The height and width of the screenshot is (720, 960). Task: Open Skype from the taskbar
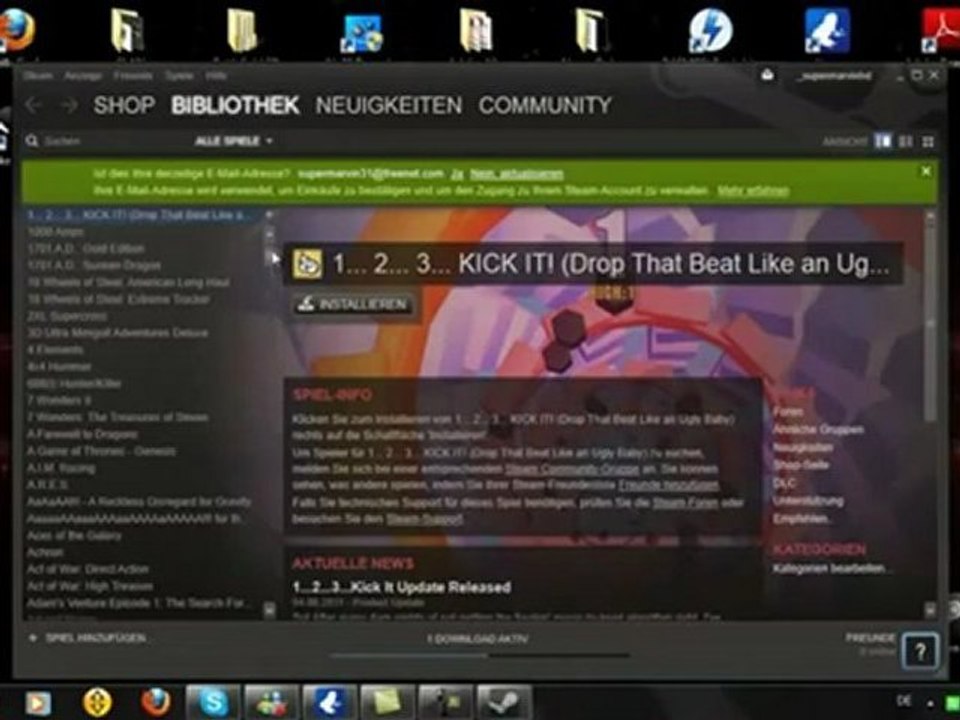(x=212, y=702)
